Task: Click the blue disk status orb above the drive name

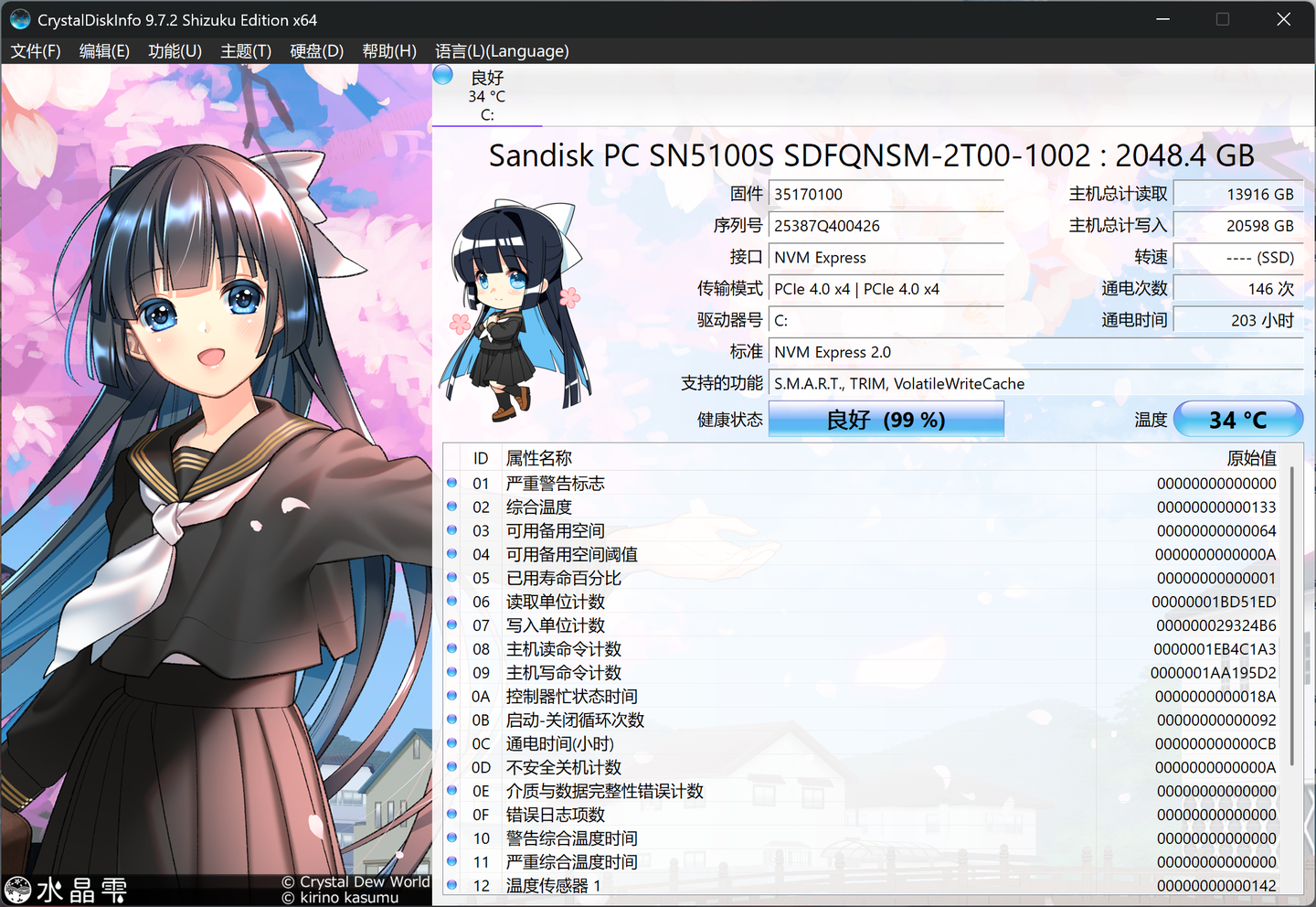Action: click(443, 75)
